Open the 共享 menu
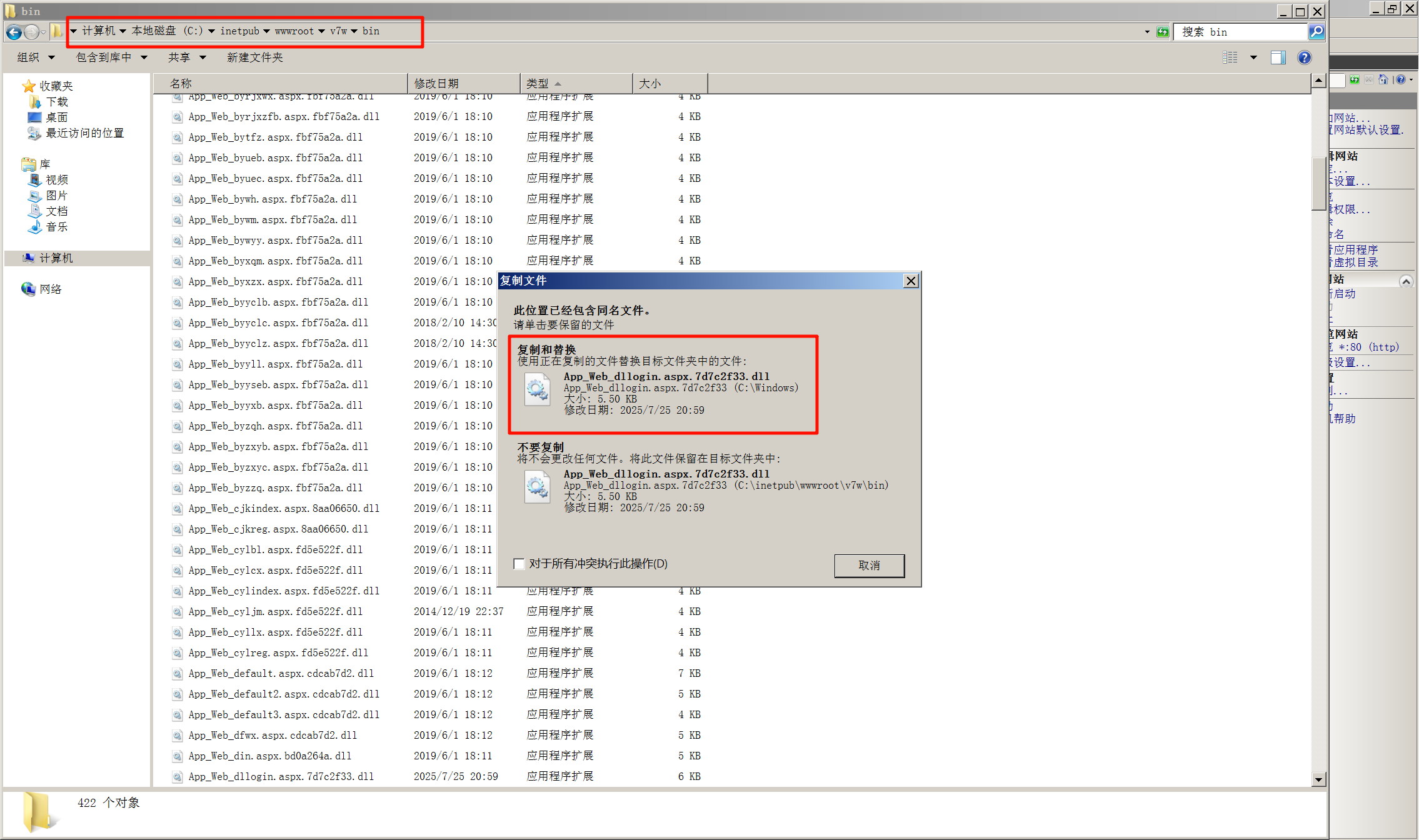 [x=186, y=57]
